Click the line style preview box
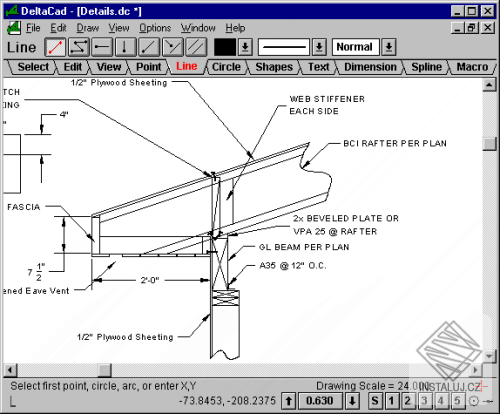 click(x=284, y=47)
